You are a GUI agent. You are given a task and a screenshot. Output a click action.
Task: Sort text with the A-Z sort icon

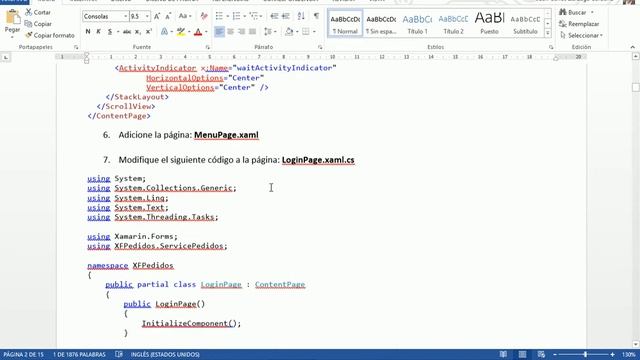301,16
